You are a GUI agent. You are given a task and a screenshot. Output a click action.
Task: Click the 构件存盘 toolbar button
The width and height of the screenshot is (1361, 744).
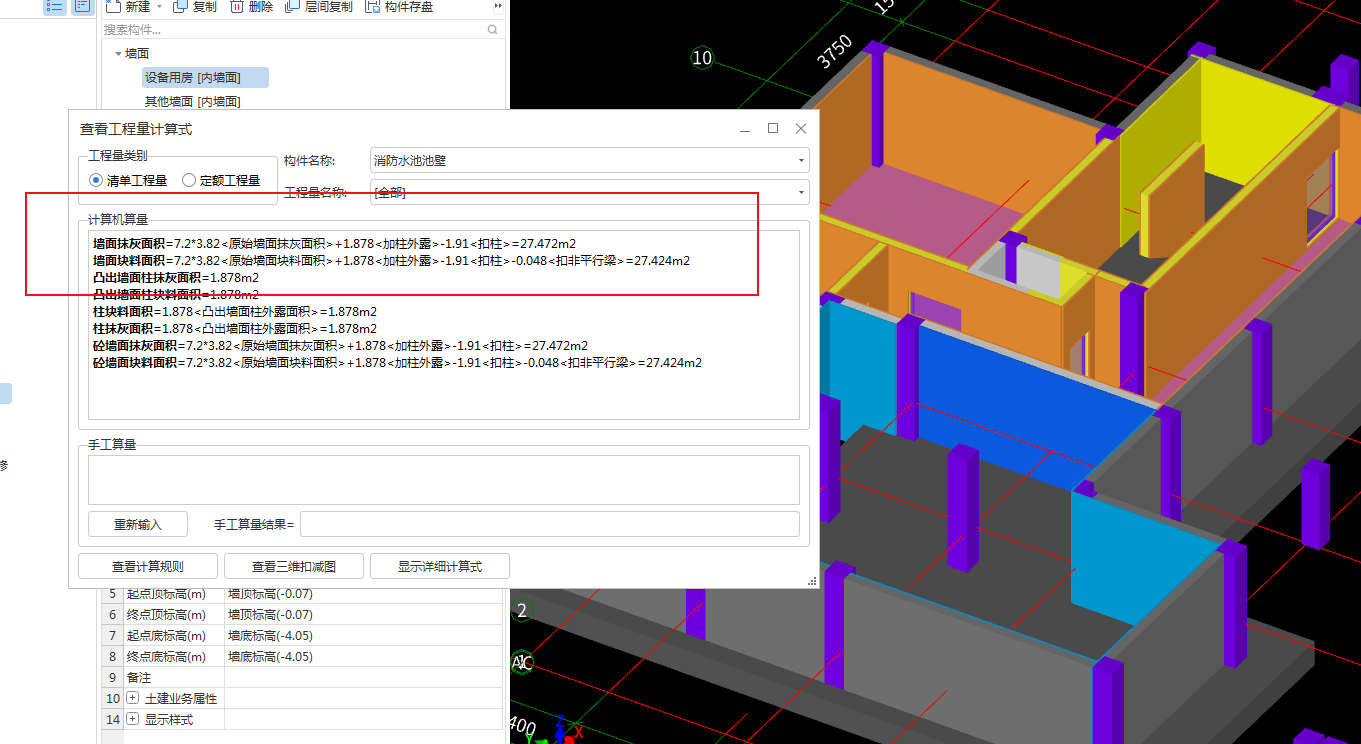tap(399, 6)
